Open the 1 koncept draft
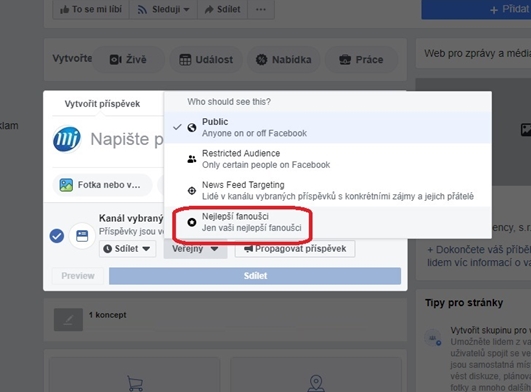The height and width of the screenshot is (392, 531). pos(107,315)
